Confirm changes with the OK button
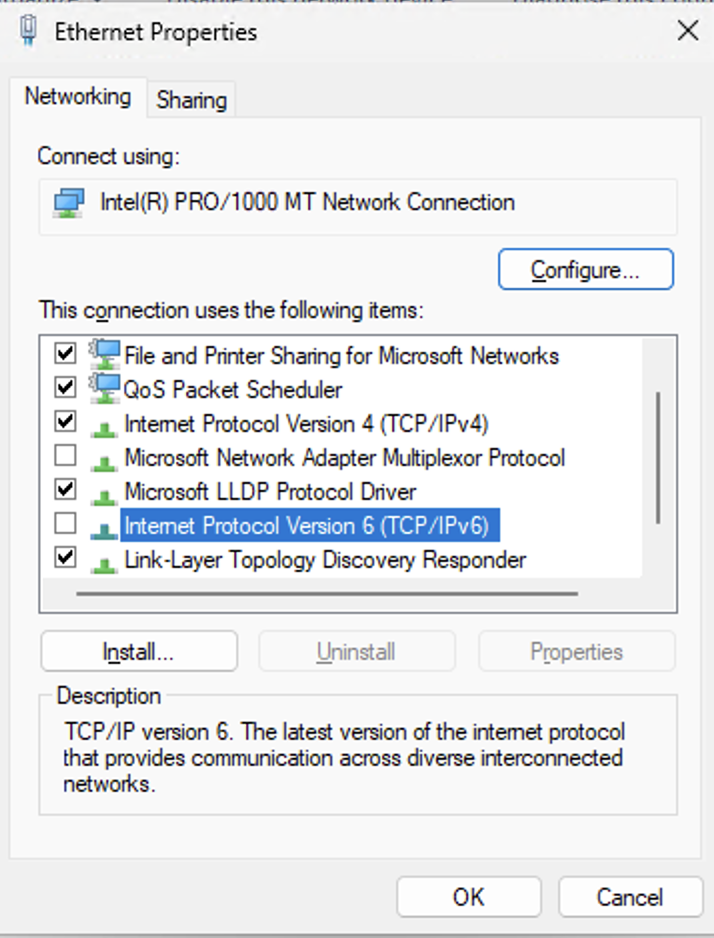Screen dimensions: 714x938 click(x=468, y=897)
